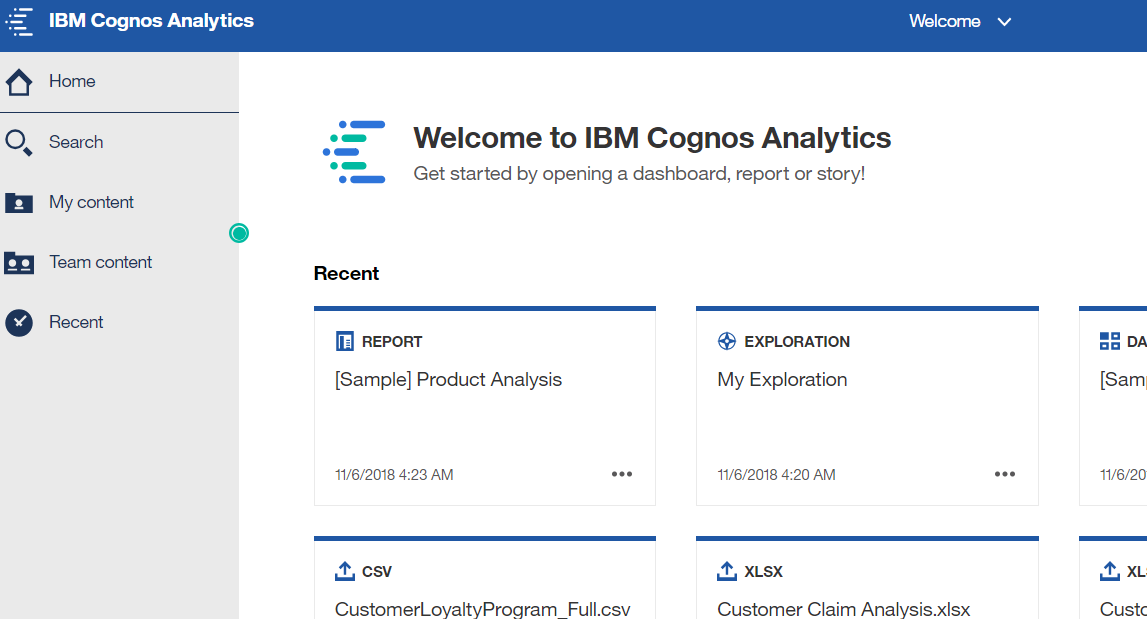Open CustomerLoyaltyProgram_Full.csv file
This screenshot has height=619, width=1147.
pyautogui.click(x=483, y=609)
